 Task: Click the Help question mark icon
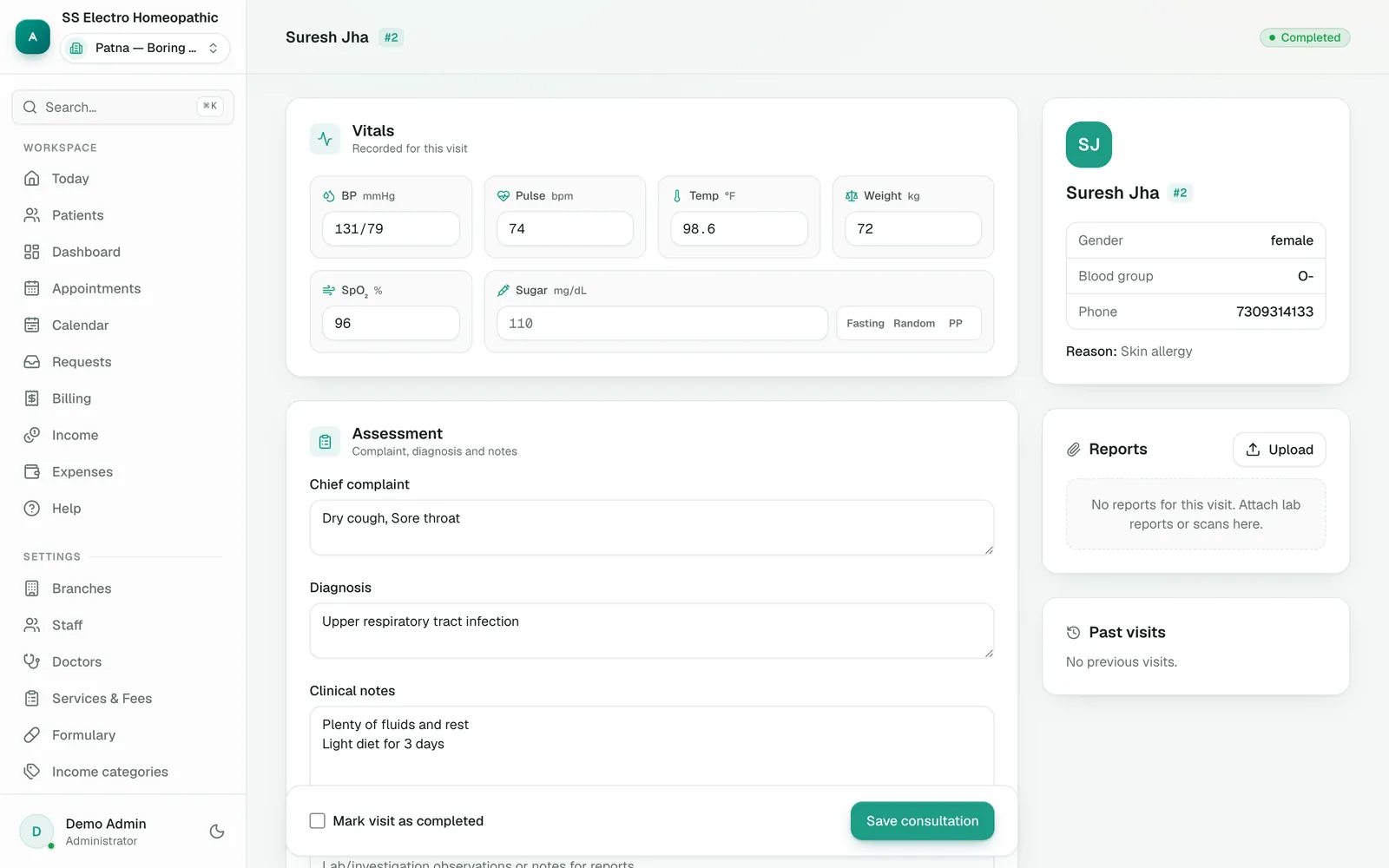click(32, 508)
